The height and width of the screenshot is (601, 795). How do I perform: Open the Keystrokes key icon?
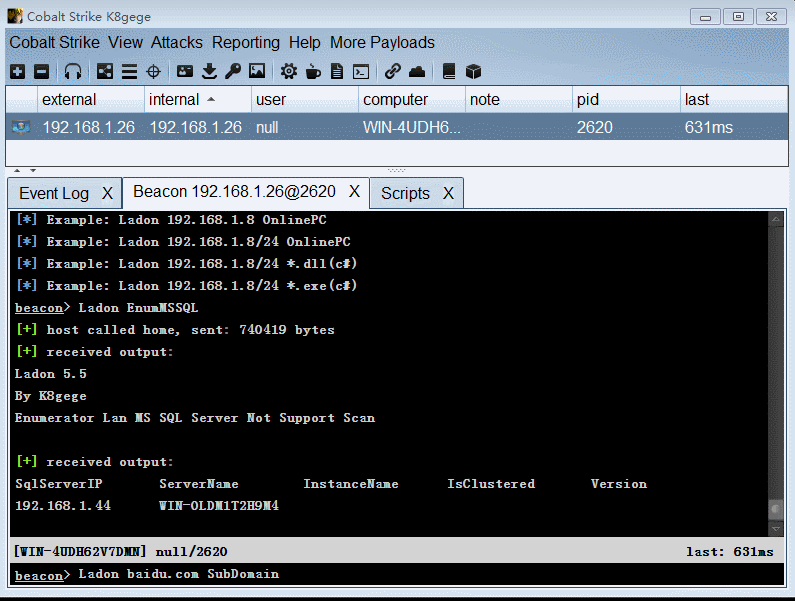click(x=233, y=72)
